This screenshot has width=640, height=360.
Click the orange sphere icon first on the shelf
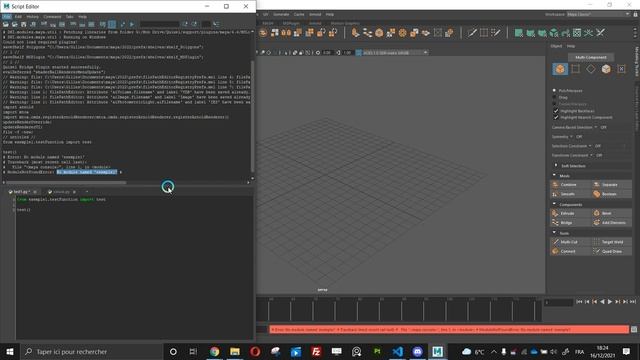point(263,33)
